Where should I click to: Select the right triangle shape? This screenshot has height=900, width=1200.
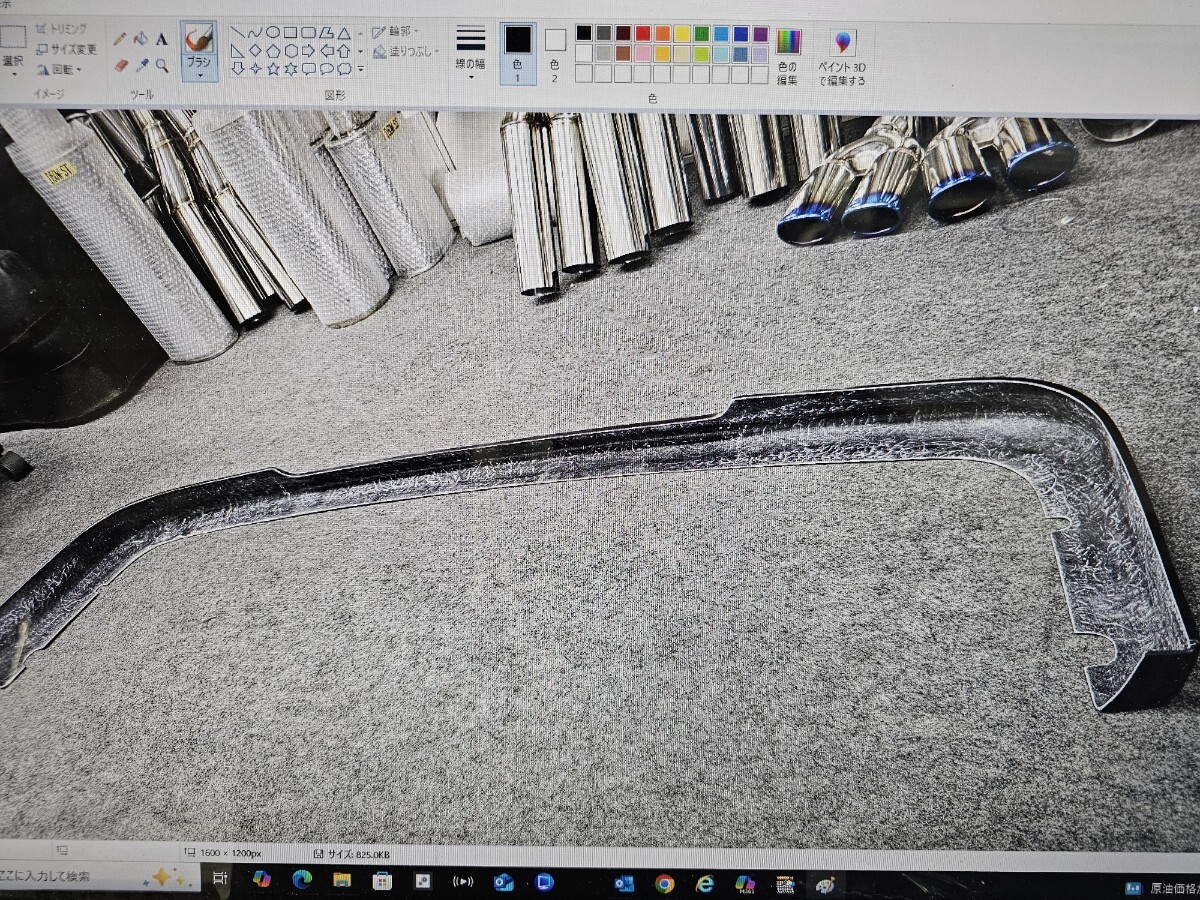[238, 50]
